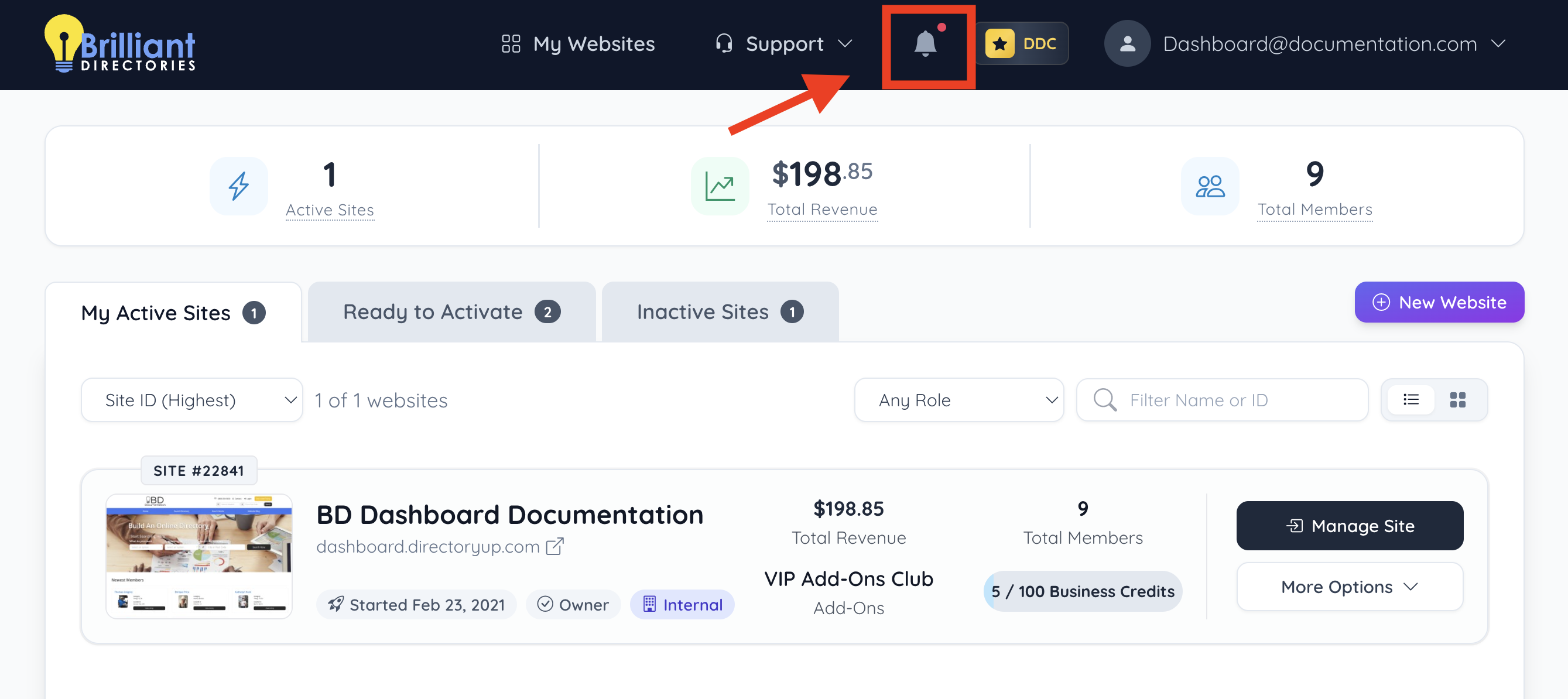The width and height of the screenshot is (1568, 699).
Task: Switch to Ready to Activate tab
Action: click(x=451, y=312)
